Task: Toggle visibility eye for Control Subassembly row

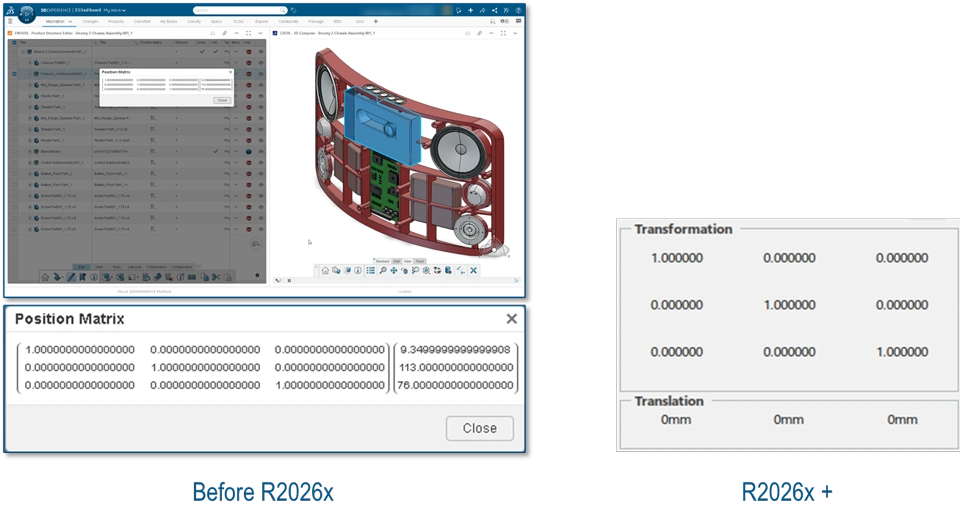Action: [x=261, y=162]
